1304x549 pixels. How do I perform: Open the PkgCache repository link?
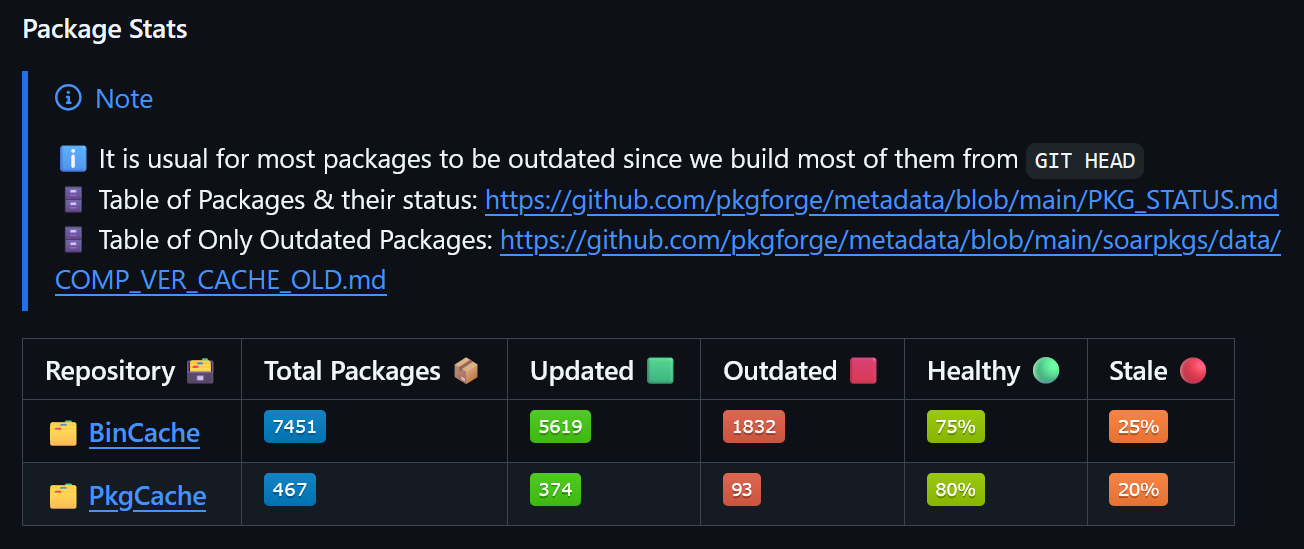[x=147, y=496]
